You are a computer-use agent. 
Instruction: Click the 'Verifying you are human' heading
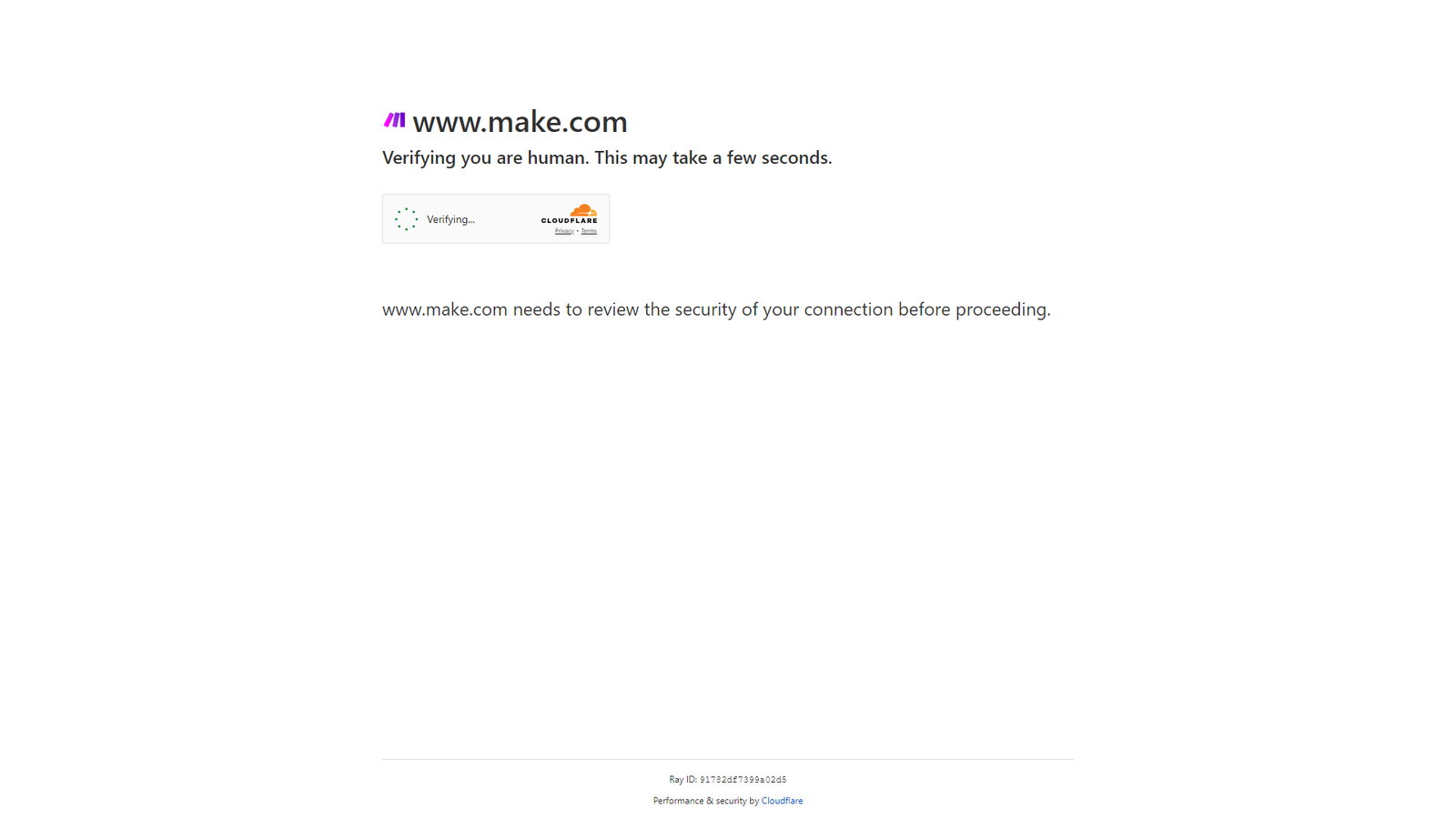point(607,157)
